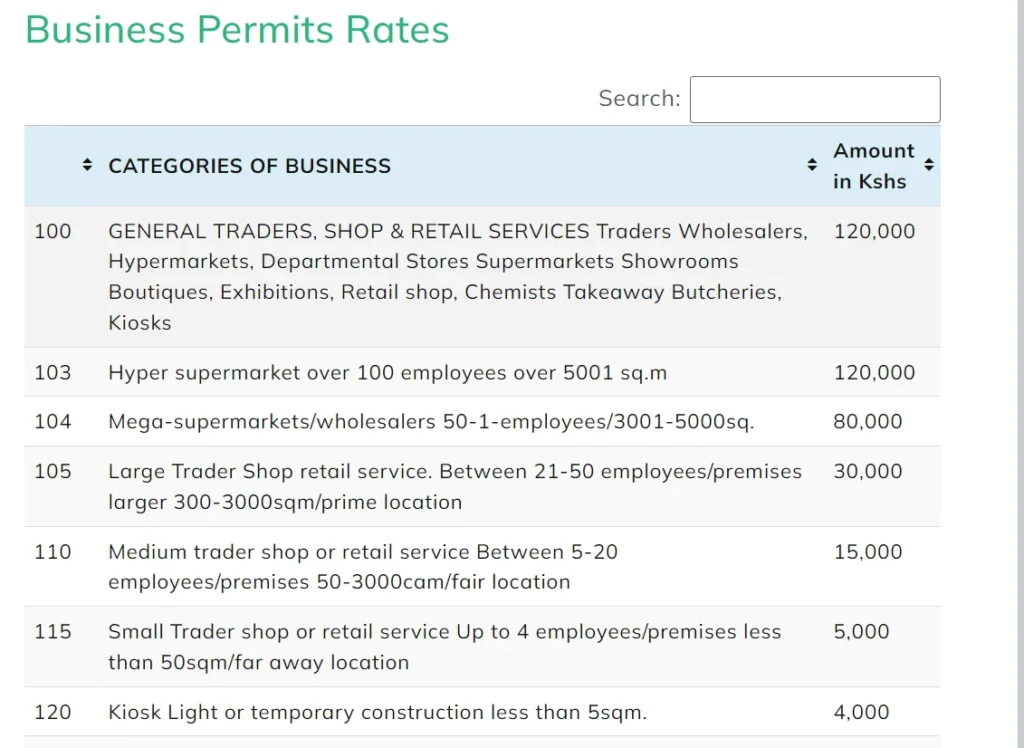Viewport: 1024px width, 748px height.
Task: Toggle sort arrows beside Amount in Kshs
Action: click(x=929, y=165)
